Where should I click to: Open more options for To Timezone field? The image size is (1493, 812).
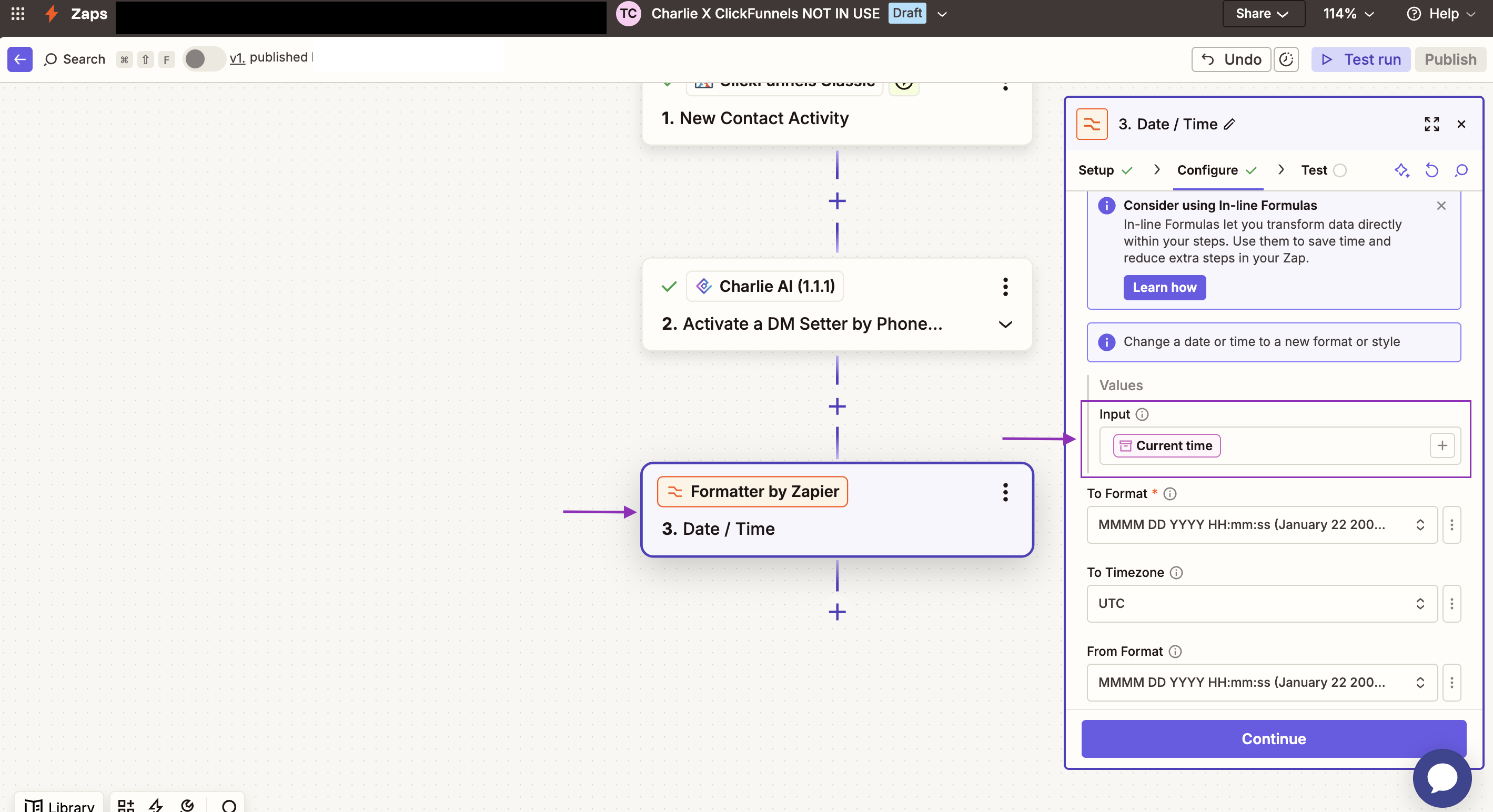[1451, 603]
